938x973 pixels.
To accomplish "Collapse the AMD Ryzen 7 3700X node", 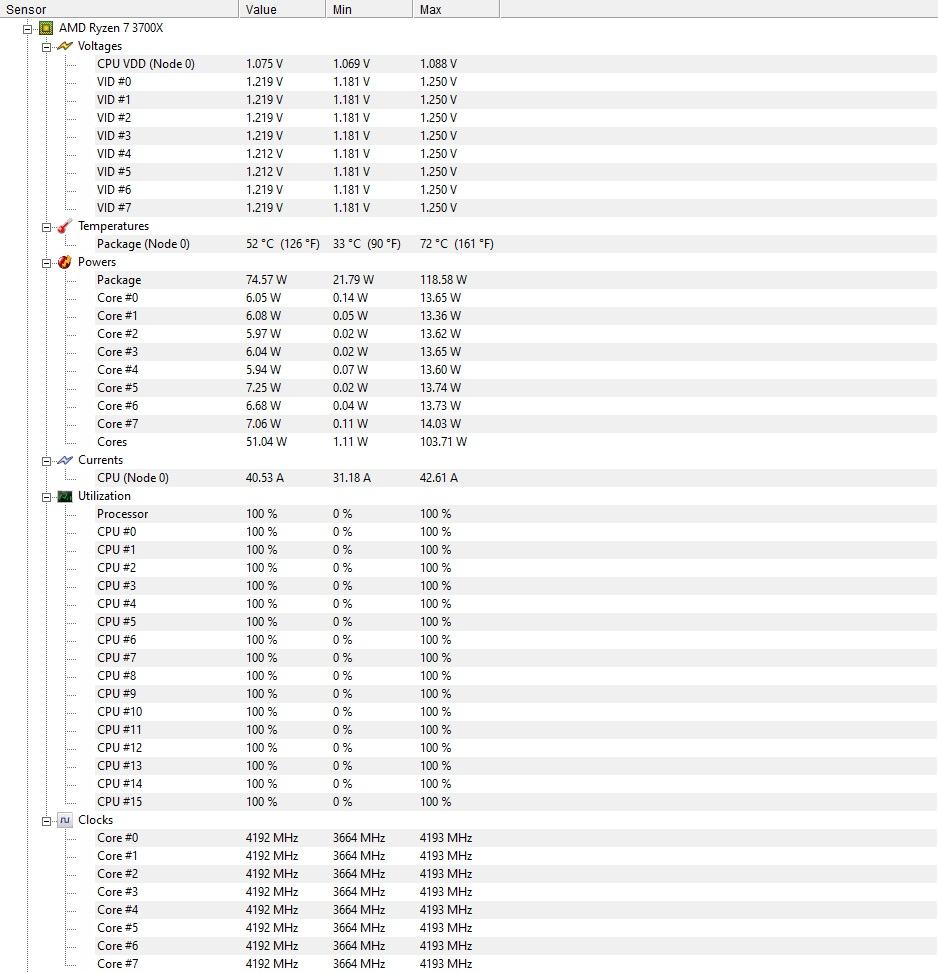I will click(27, 29).
